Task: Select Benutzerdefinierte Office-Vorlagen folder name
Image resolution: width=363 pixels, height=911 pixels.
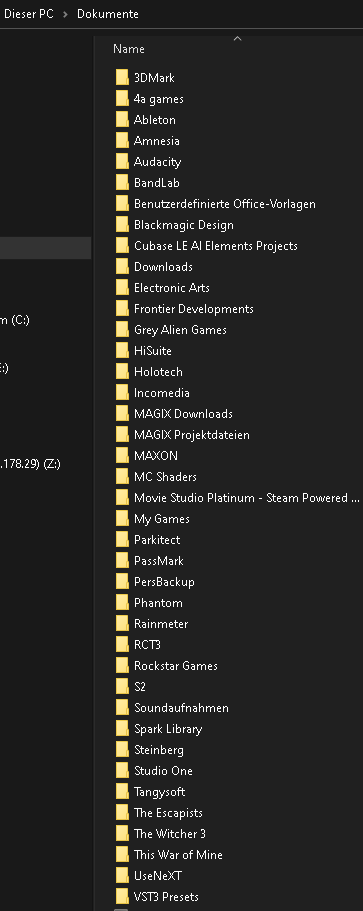Action: [x=225, y=204]
